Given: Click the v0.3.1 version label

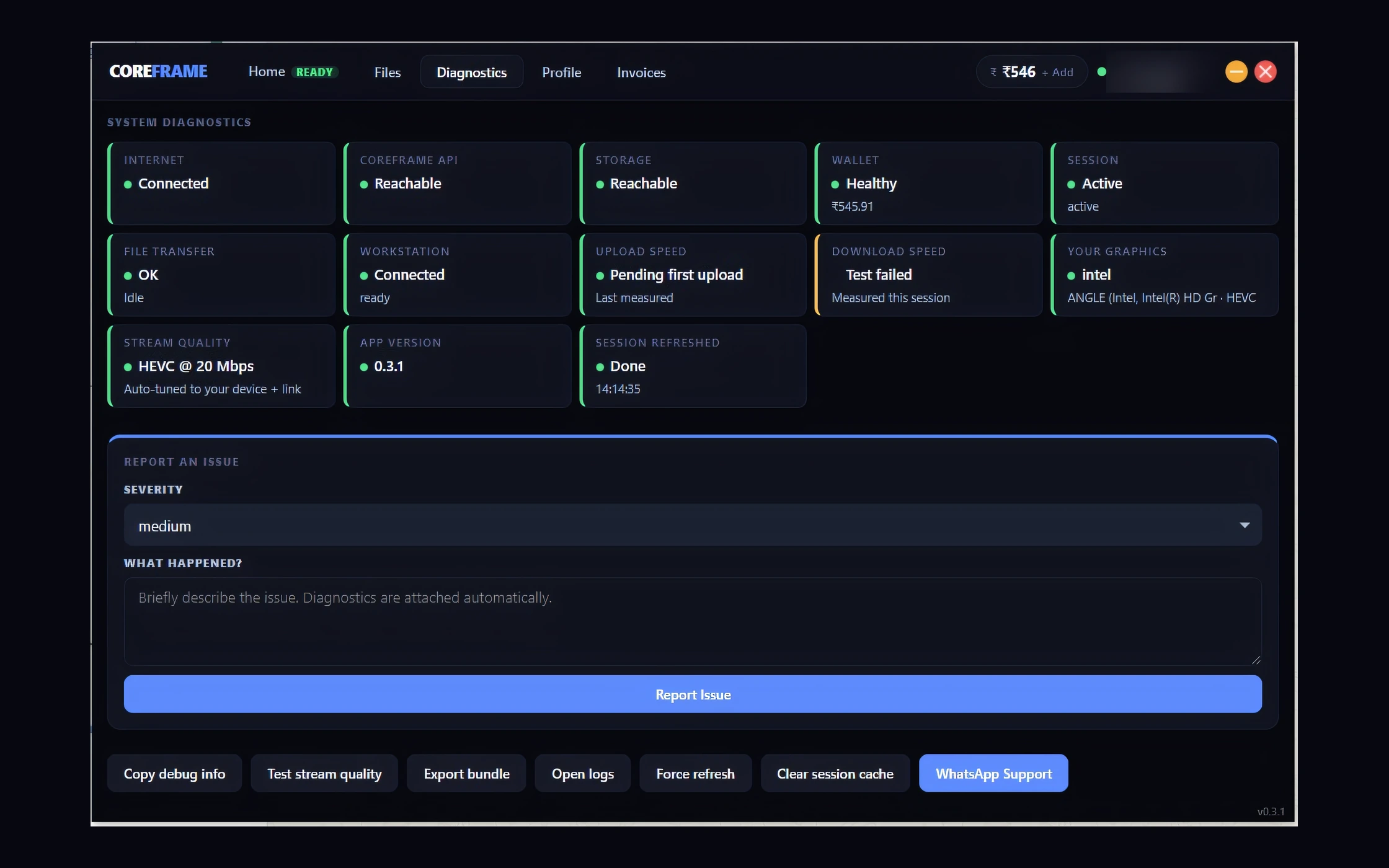Looking at the screenshot, I should [x=1271, y=811].
